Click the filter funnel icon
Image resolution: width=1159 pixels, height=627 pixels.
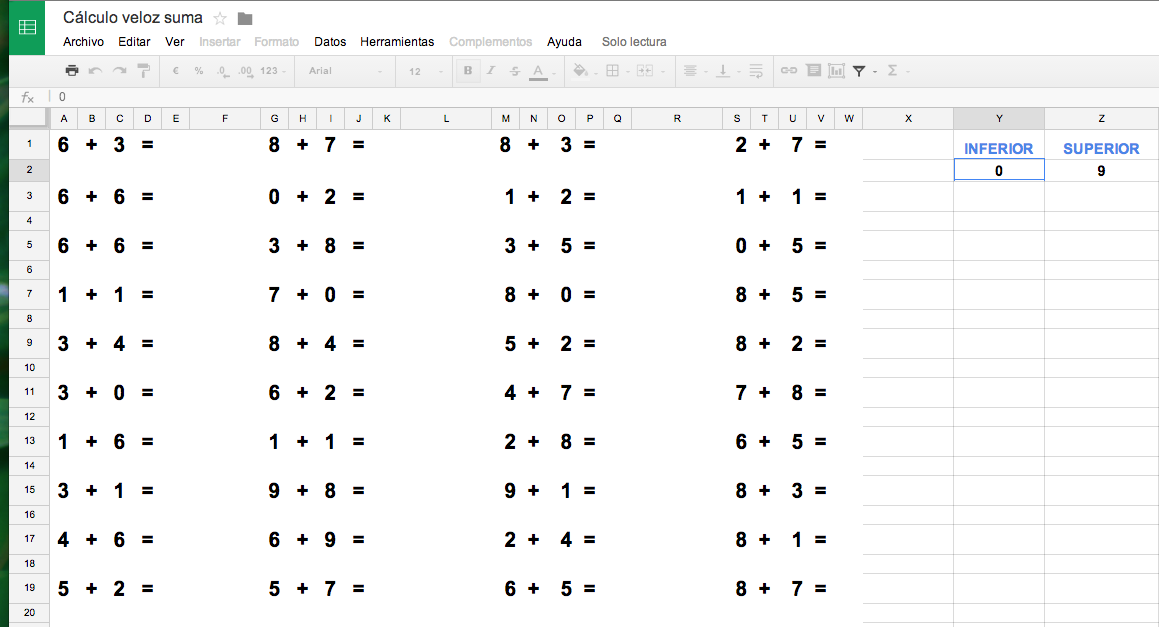click(x=859, y=71)
